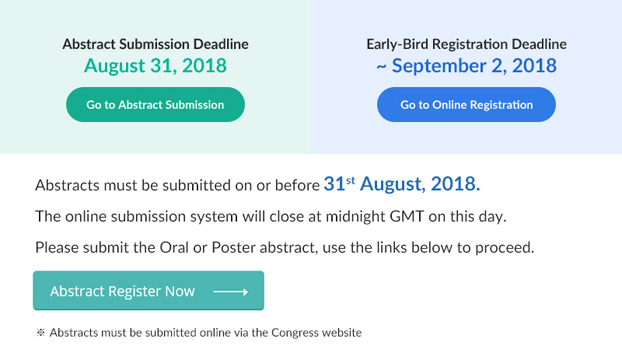
Task: Click the blue September 2, 2018 date
Action: pyautogui.click(x=474, y=66)
